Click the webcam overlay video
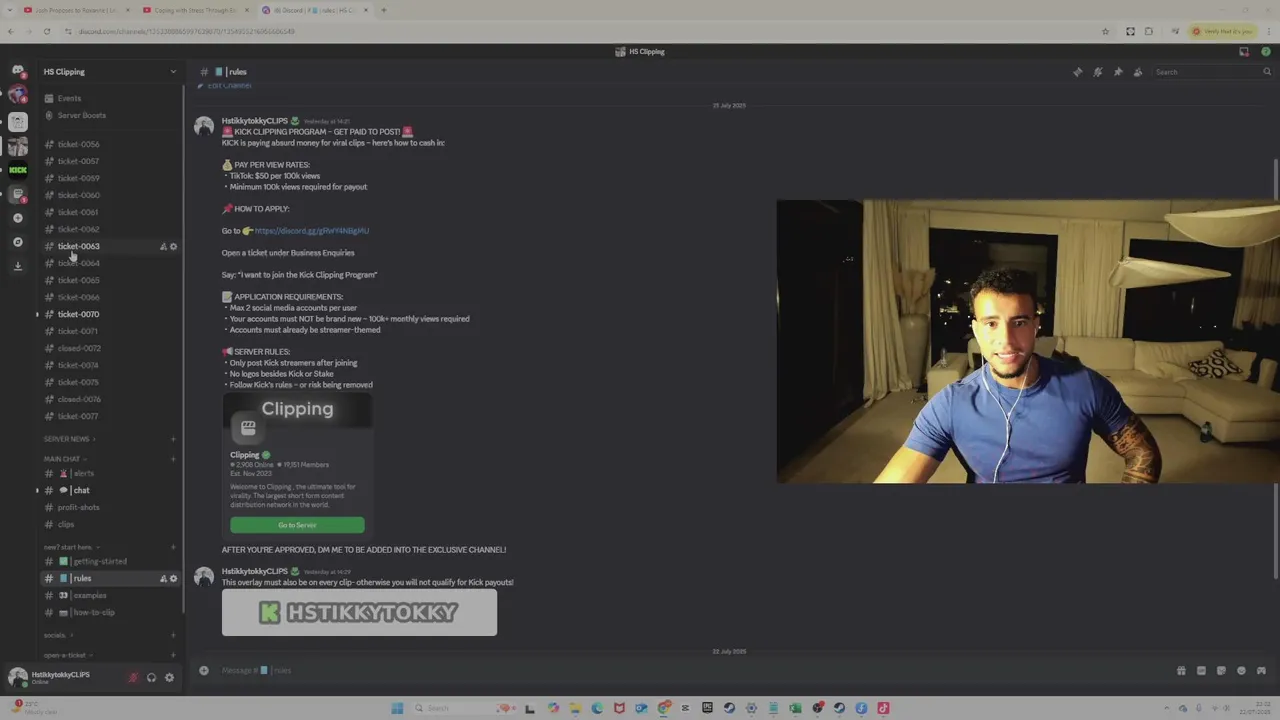1280x720 pixels. coord(1028,342)
